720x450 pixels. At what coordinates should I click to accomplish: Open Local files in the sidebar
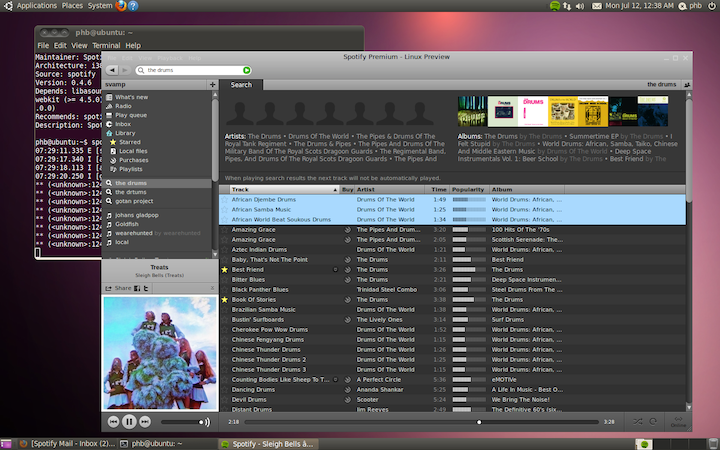click(133, 151)
